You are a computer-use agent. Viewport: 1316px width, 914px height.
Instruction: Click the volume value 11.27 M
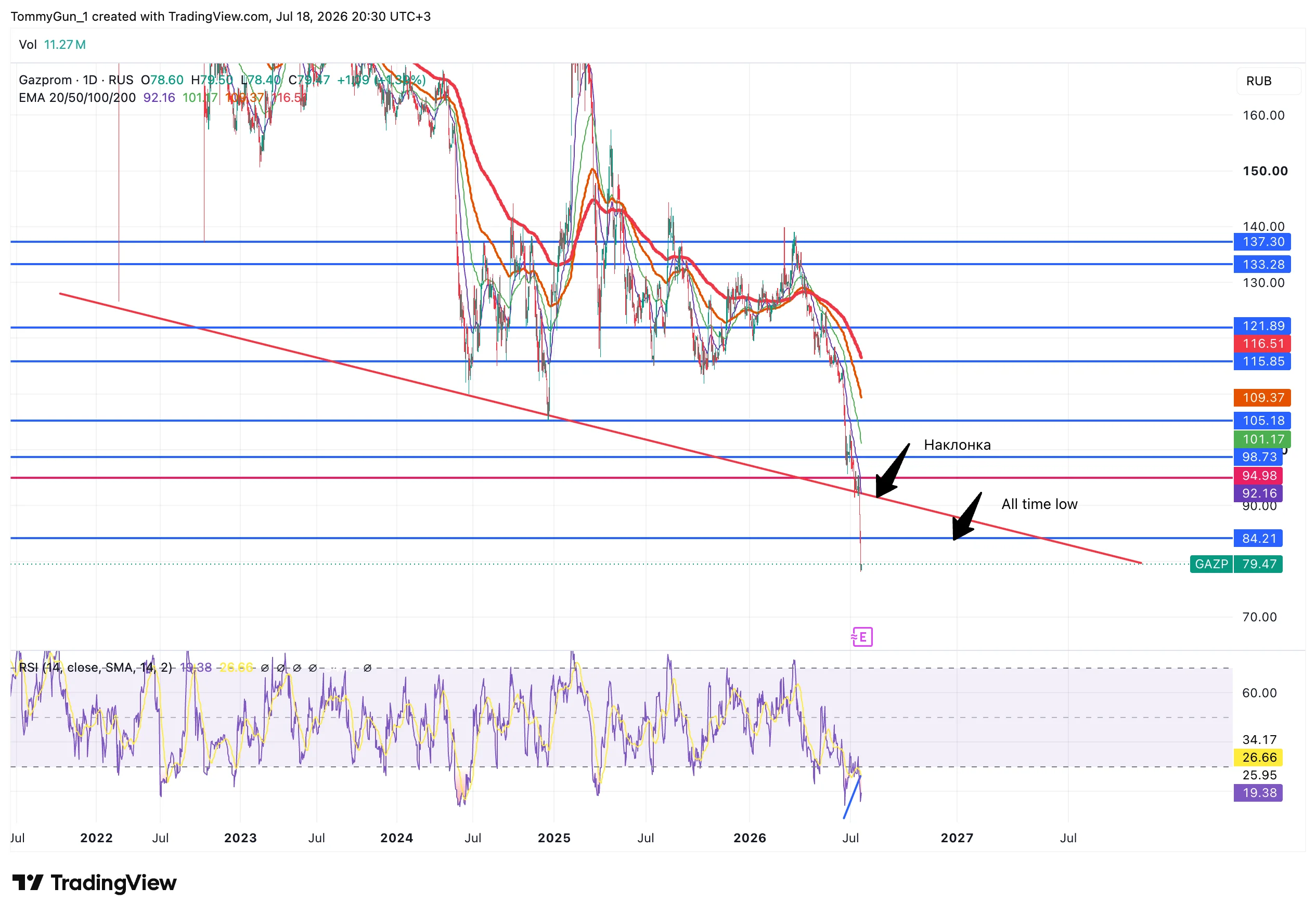(x=64, y=45)
